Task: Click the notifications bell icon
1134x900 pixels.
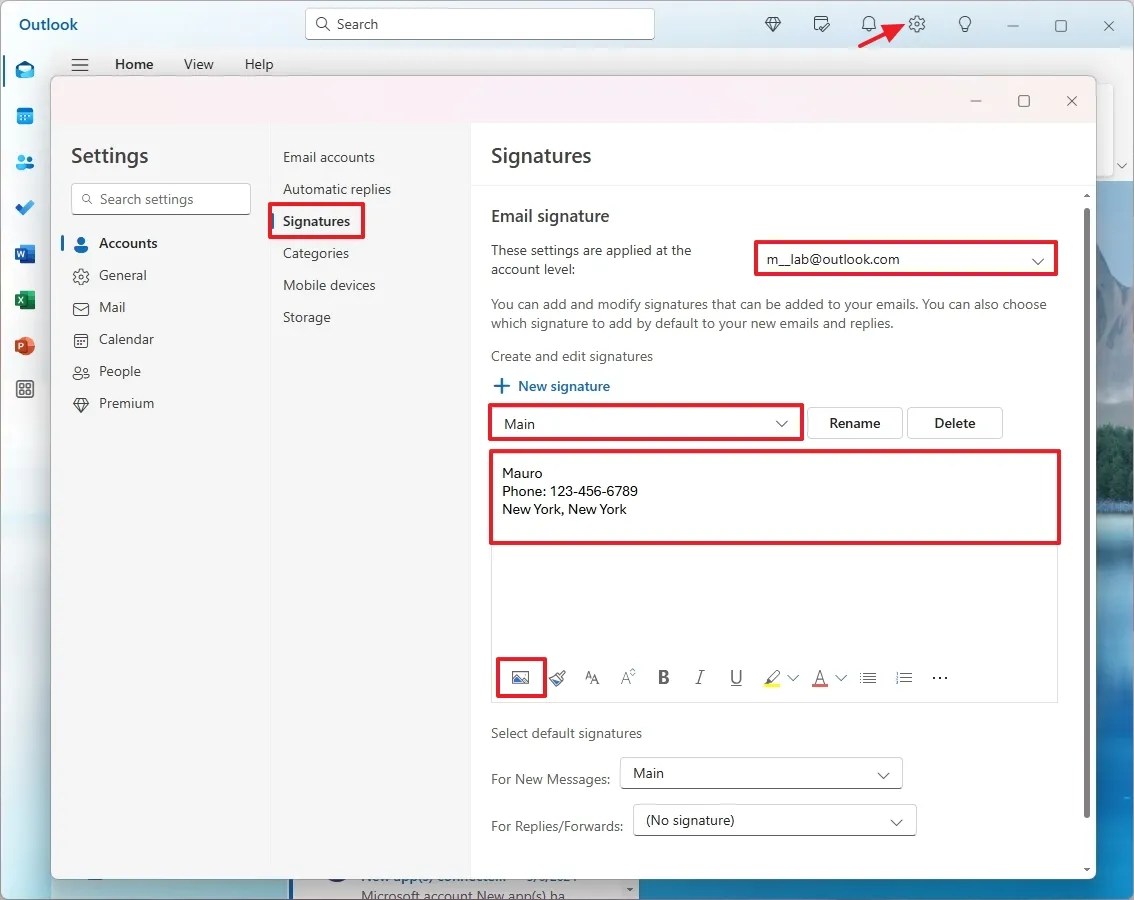Action: click(868, 24)
